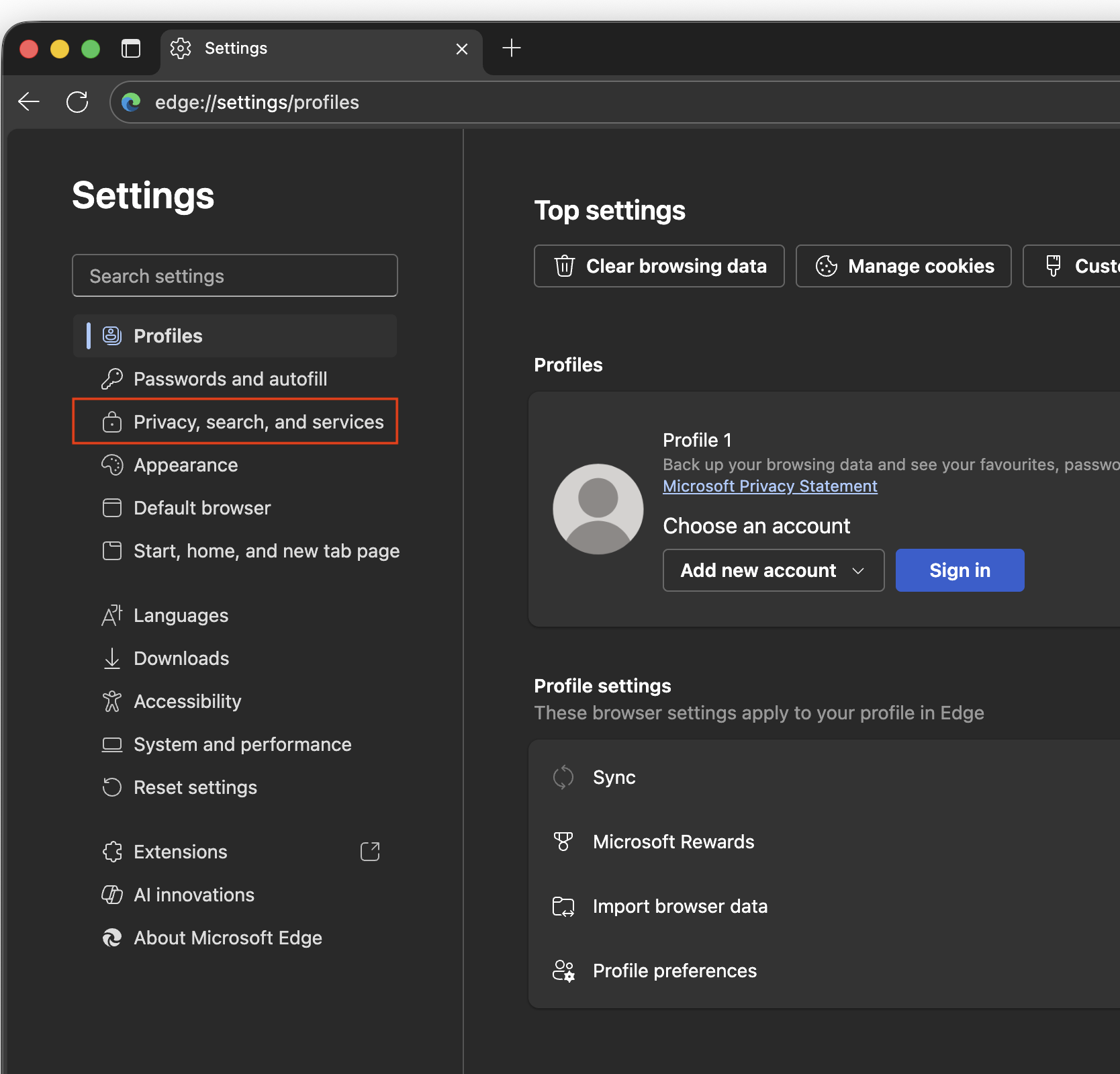Go to Downloads settings
Screen dimensions: 1120x1074
tap(234, 658)
